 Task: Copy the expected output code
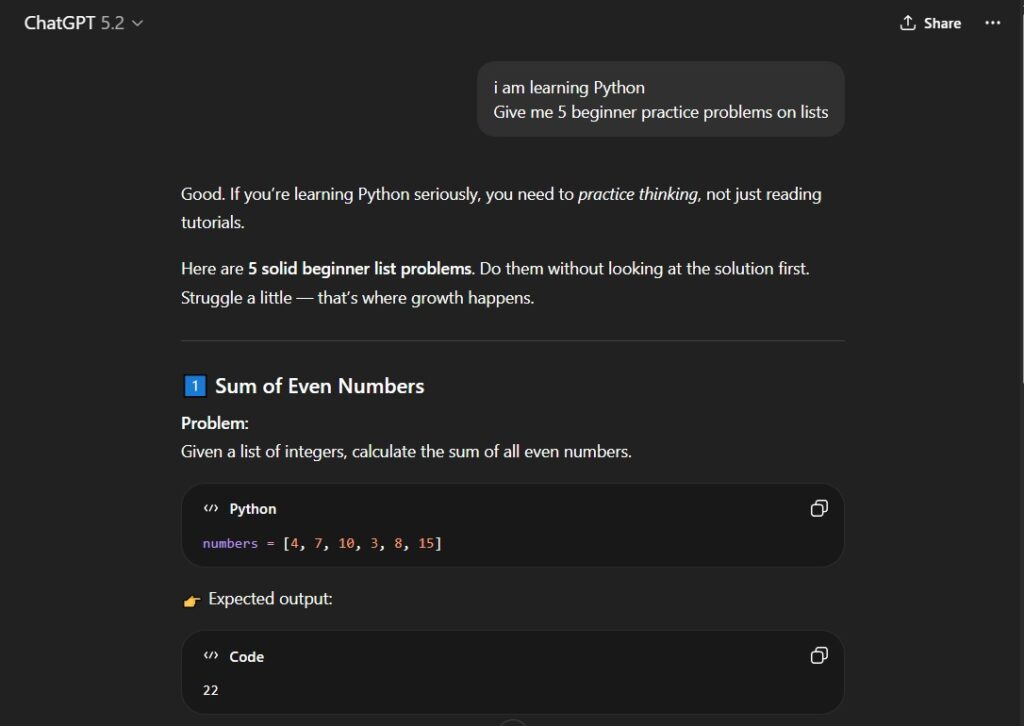819,656
